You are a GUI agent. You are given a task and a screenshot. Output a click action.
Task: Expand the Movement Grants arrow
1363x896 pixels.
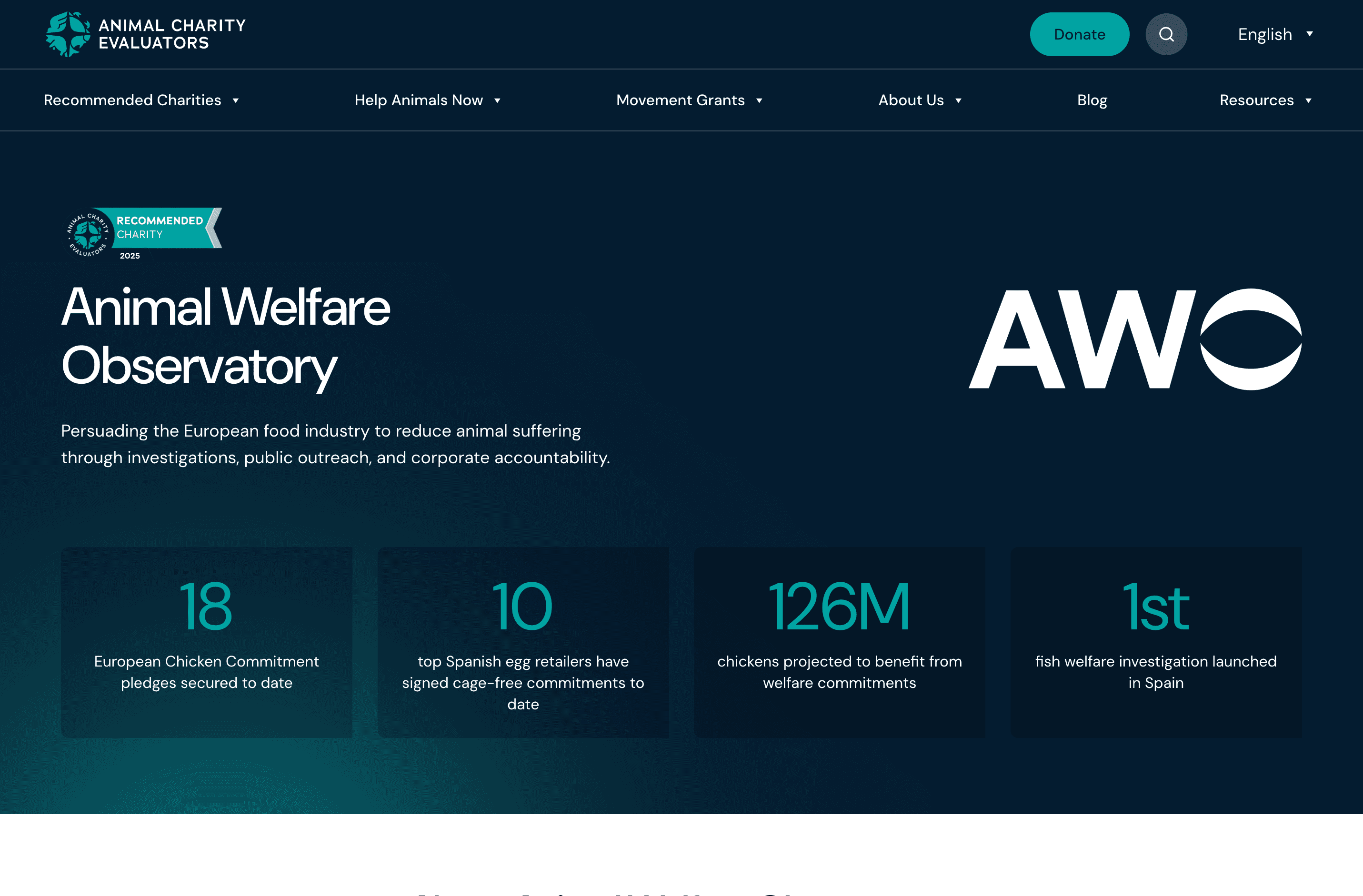[x=759, y=101]
